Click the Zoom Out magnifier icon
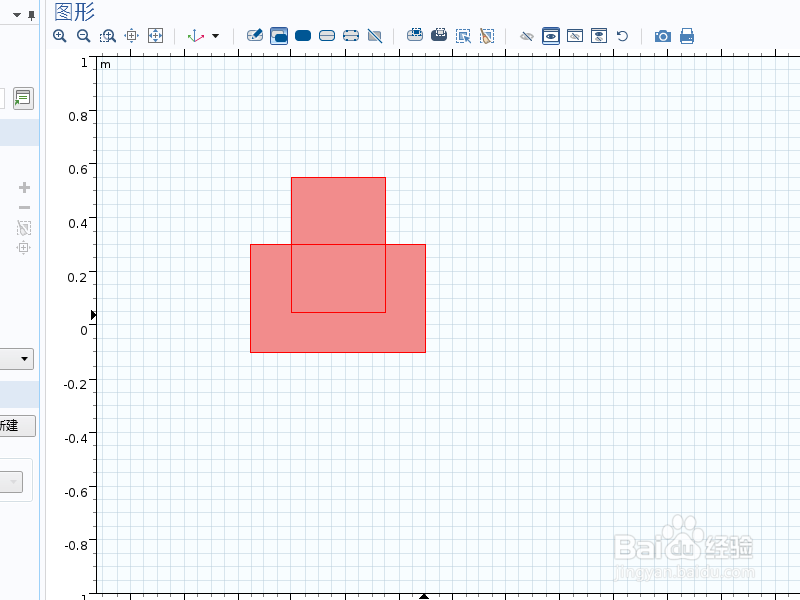Screen dimensions: 800x600 coord(84,36)
